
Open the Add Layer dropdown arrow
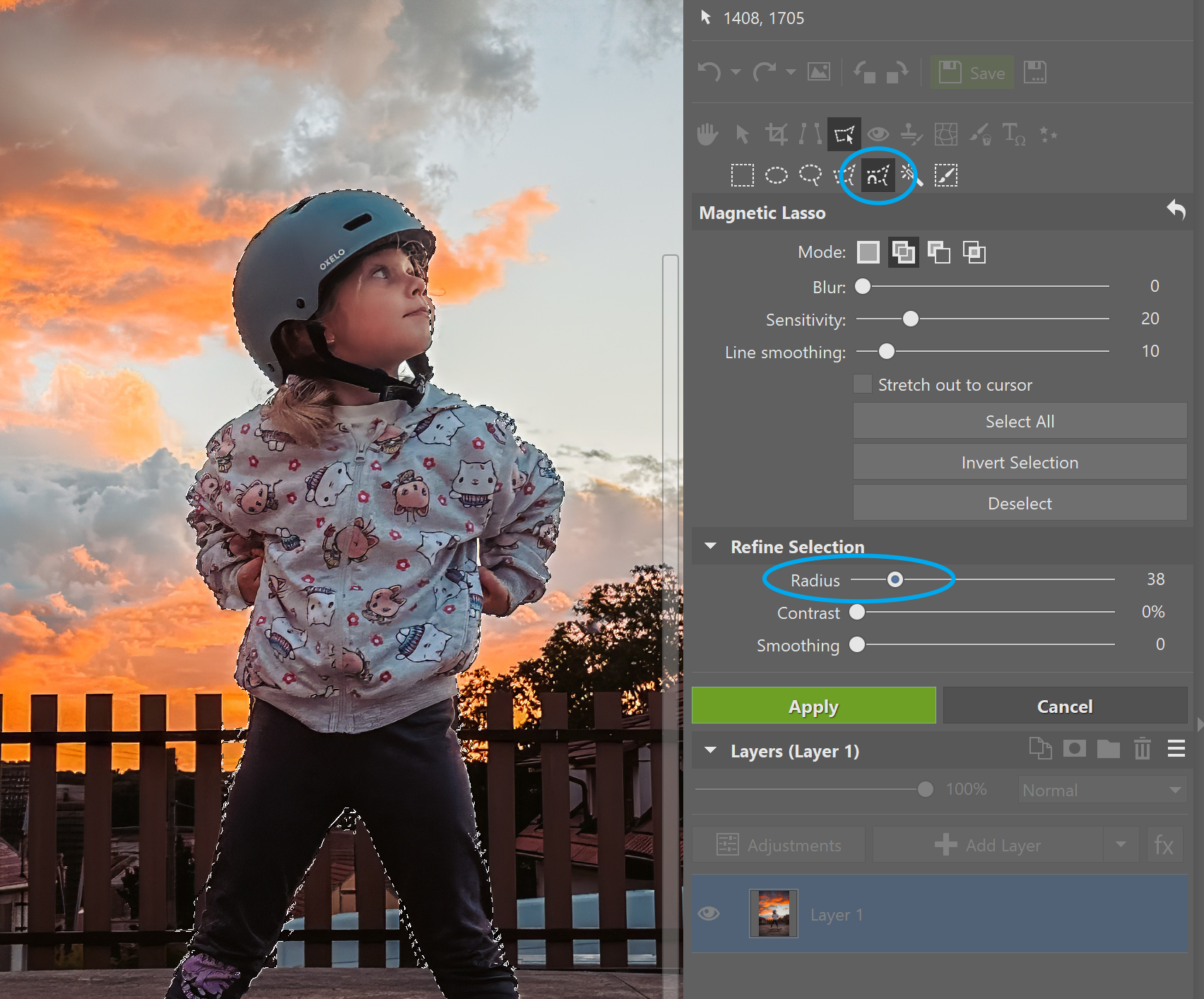pyautogui.click(x=1121, y=844)
